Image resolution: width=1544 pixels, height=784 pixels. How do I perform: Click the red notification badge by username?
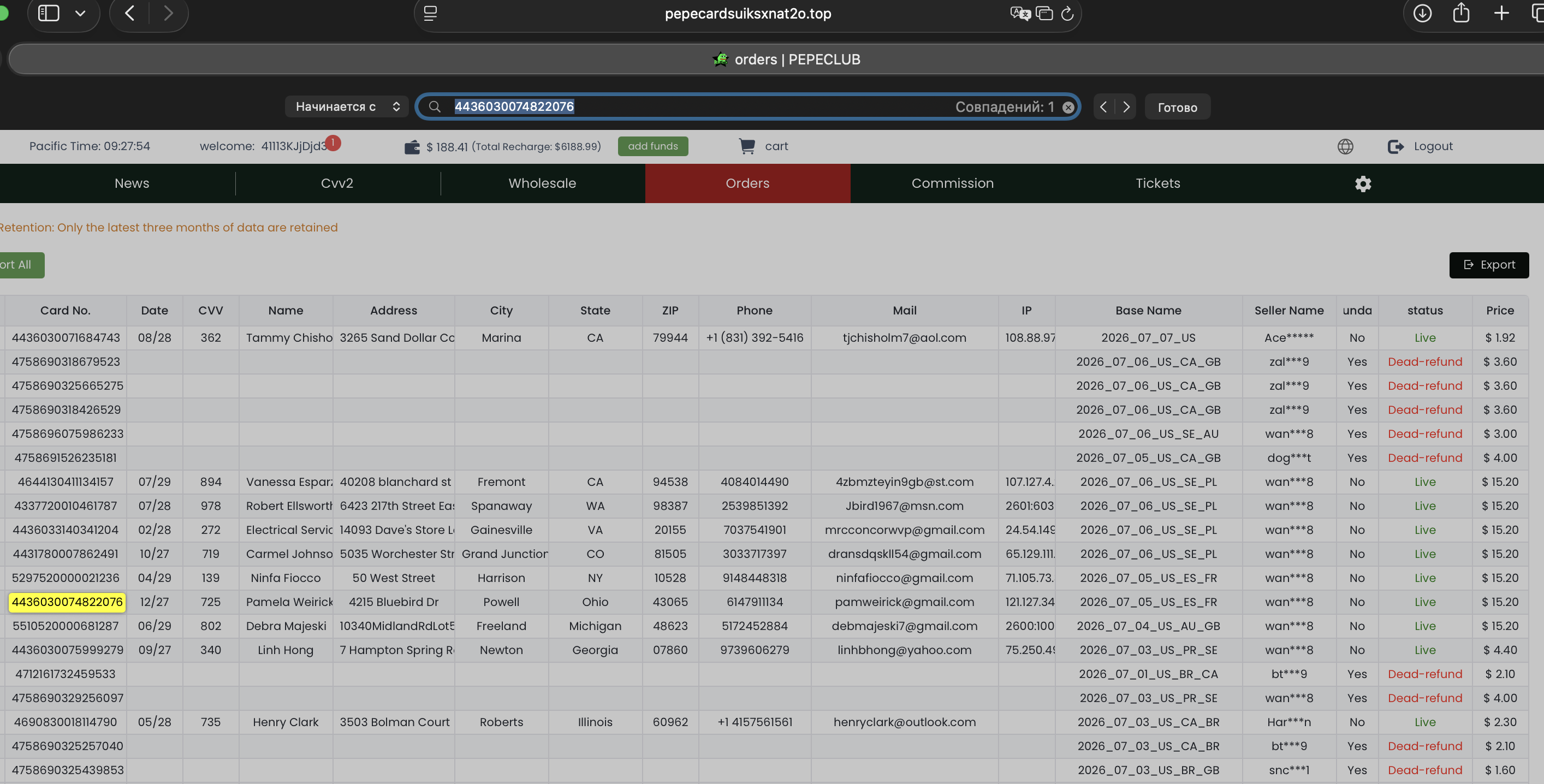[332, 142]
